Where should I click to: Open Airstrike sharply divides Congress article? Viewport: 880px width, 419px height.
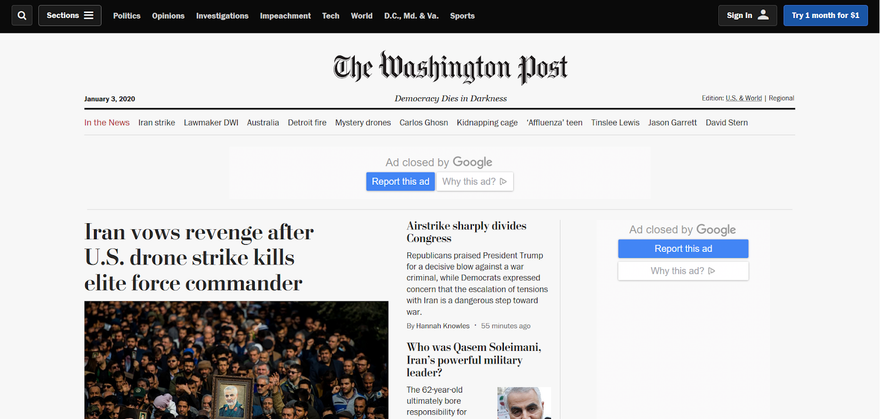click(466, 232)
